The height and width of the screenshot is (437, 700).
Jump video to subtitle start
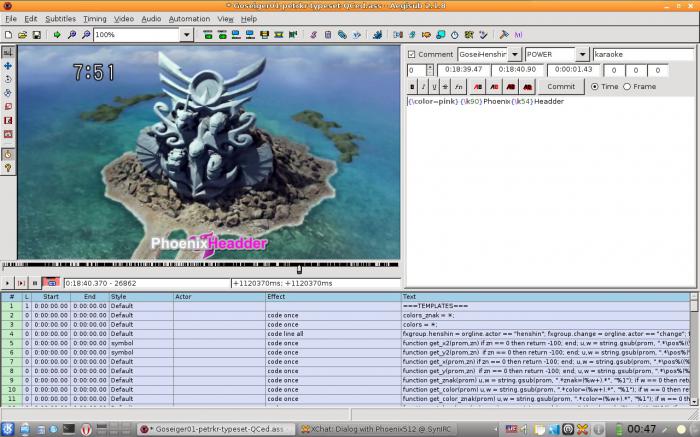coord(208,34)
